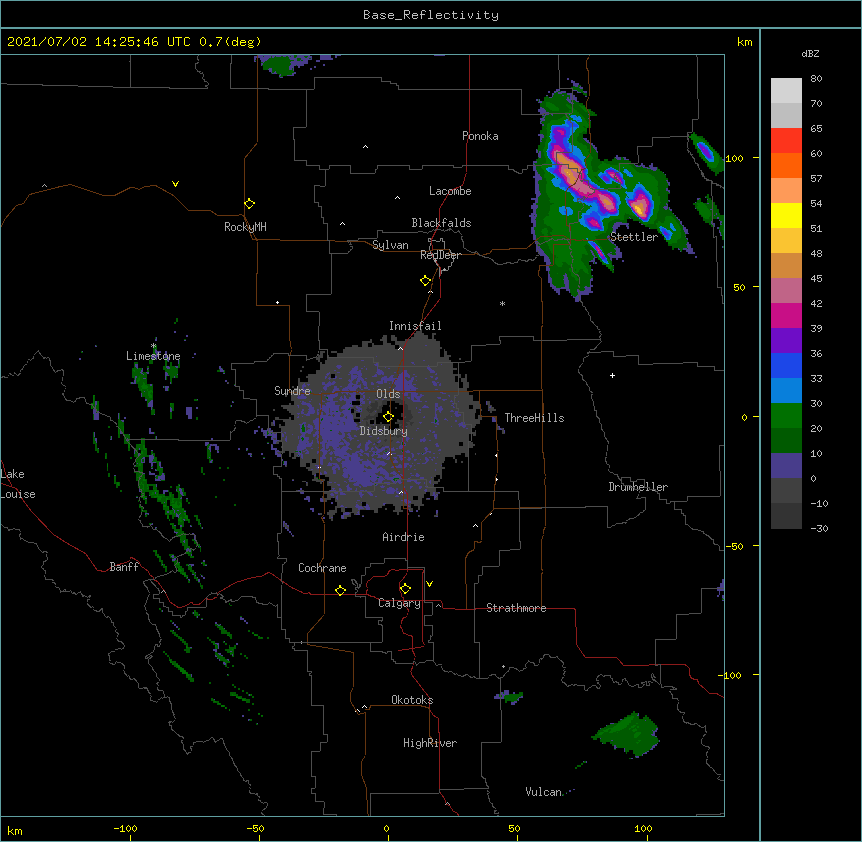Click the Ponoka city label
862x842 pixels.
coord(480,136)
